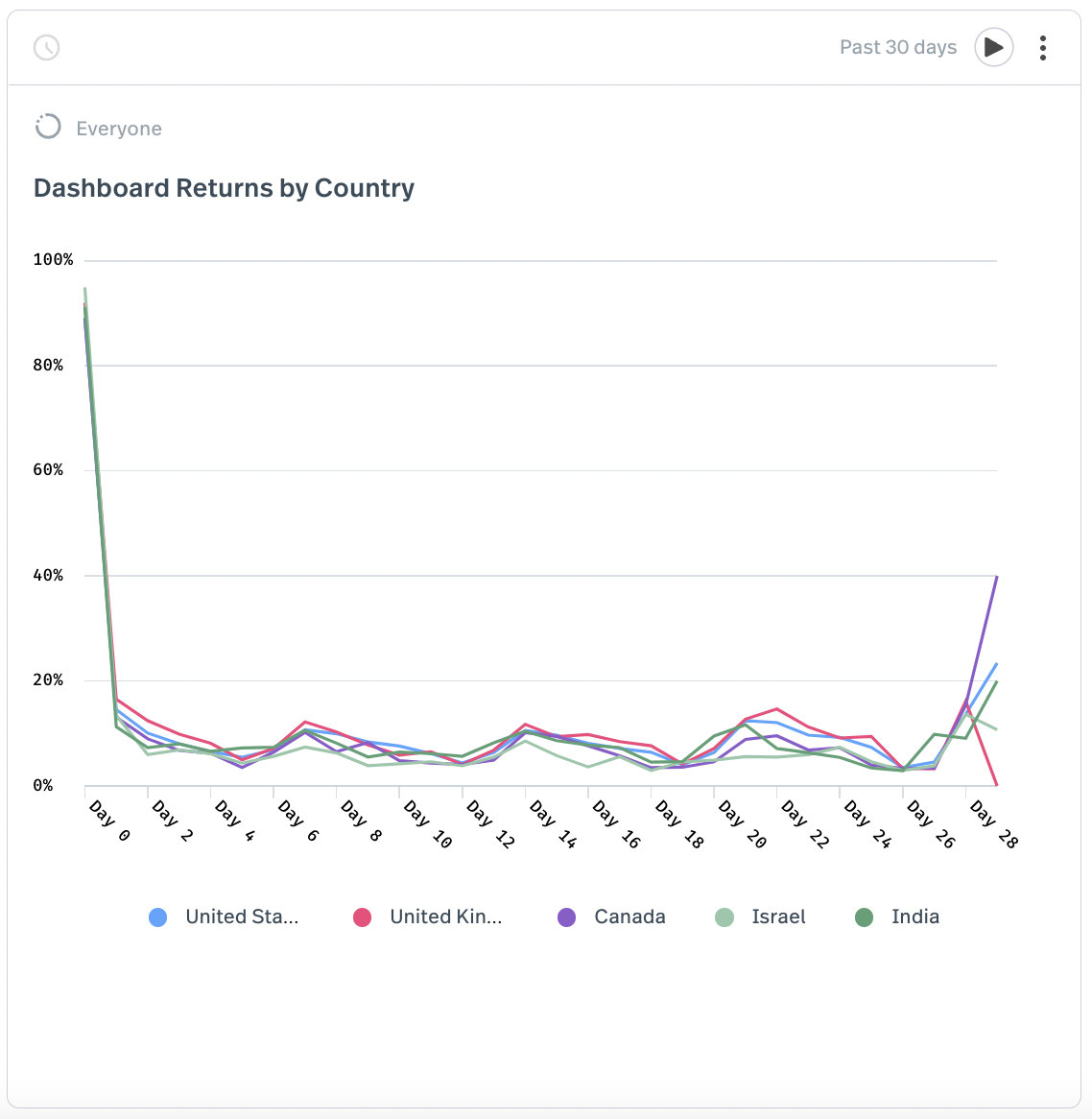Viewport: 1092px width, 1119px height.
Task: Click the Day 0 x-axis label
Action: (x=109, y=821)
